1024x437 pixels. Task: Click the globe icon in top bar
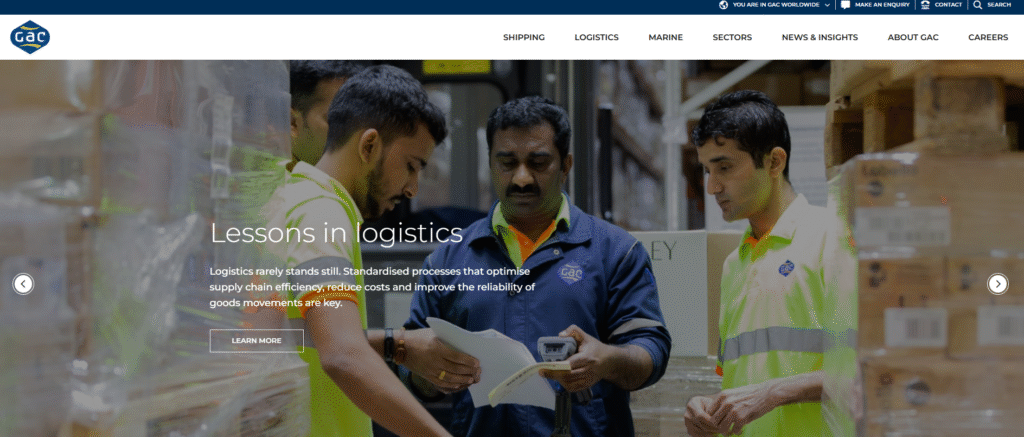(724, 5)
